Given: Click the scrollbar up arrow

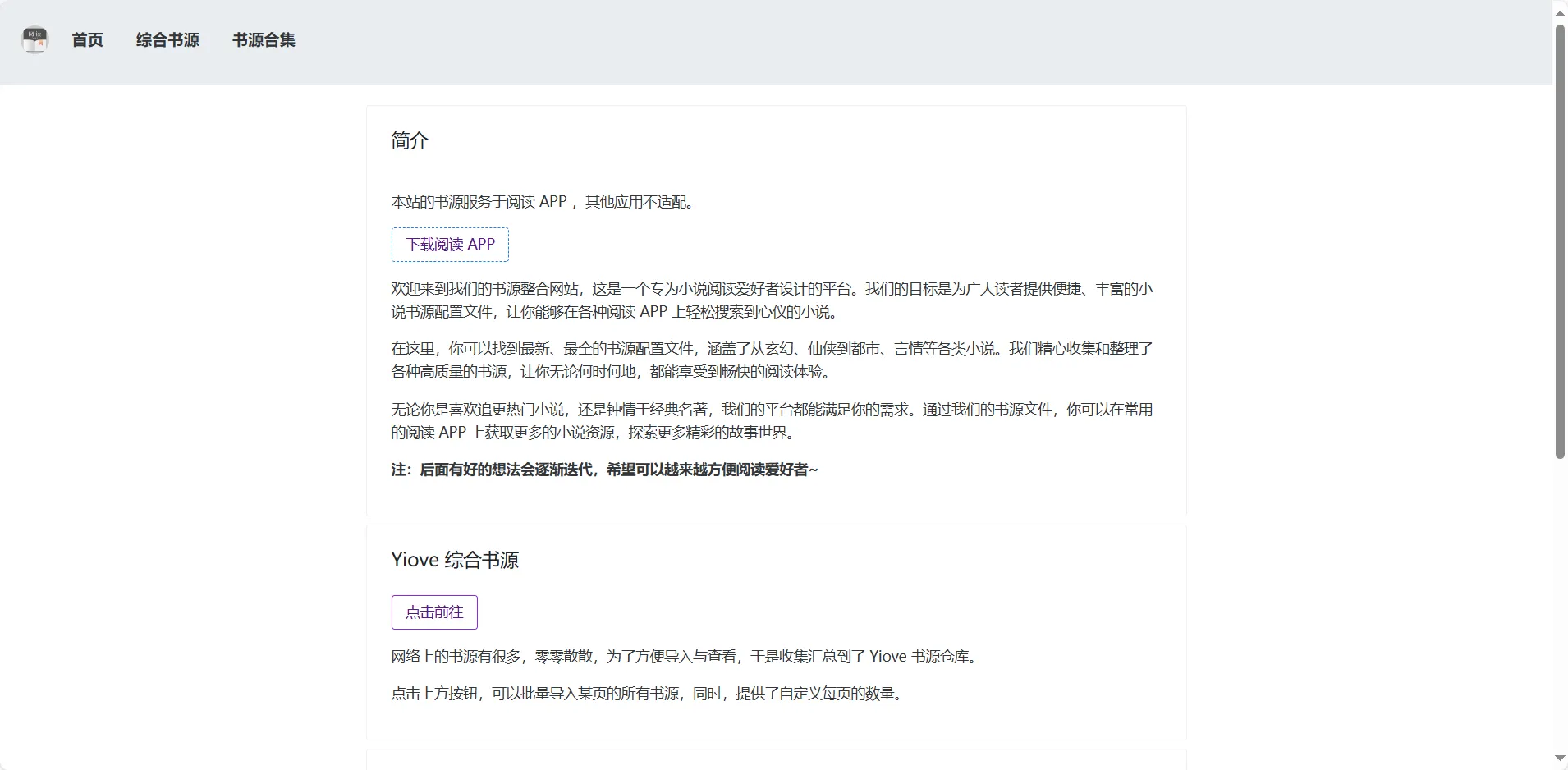Looking at the screenshot, I should (x=1560, y=11).
